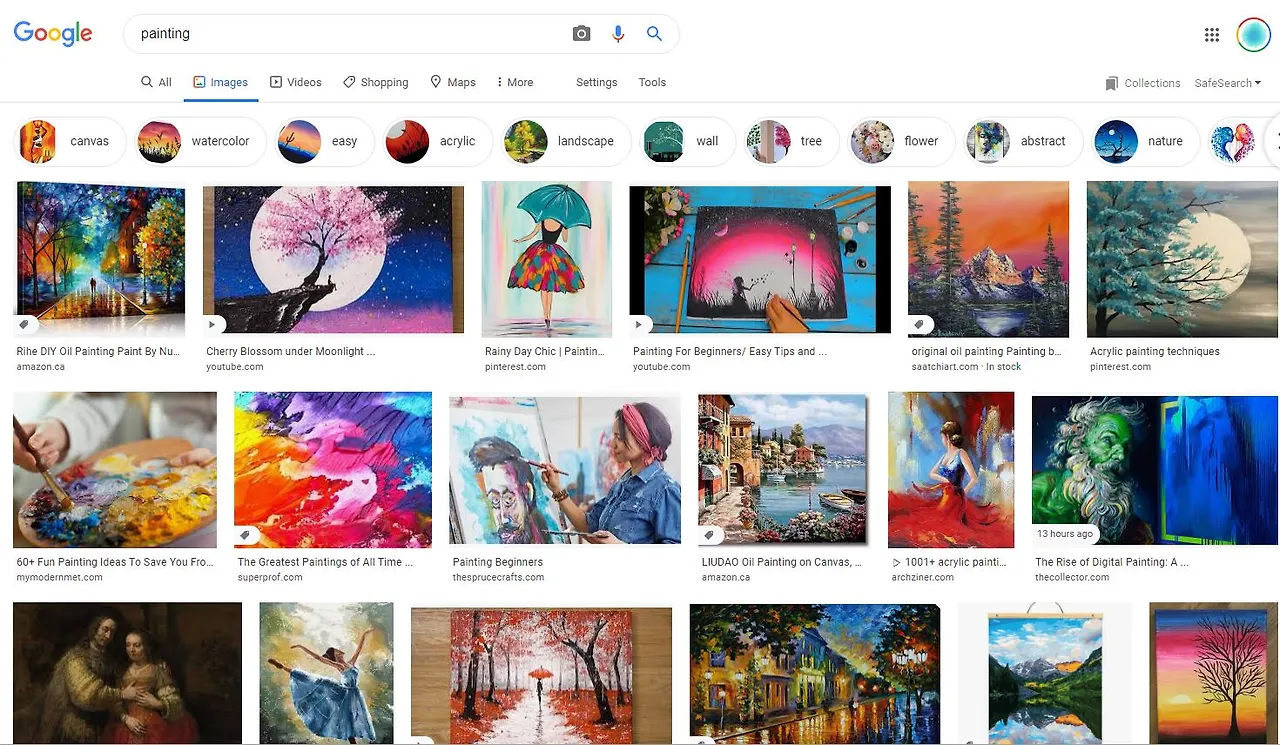
Task: Open the Rainy Day Chic umbrella painting
Action: (547, 259)
